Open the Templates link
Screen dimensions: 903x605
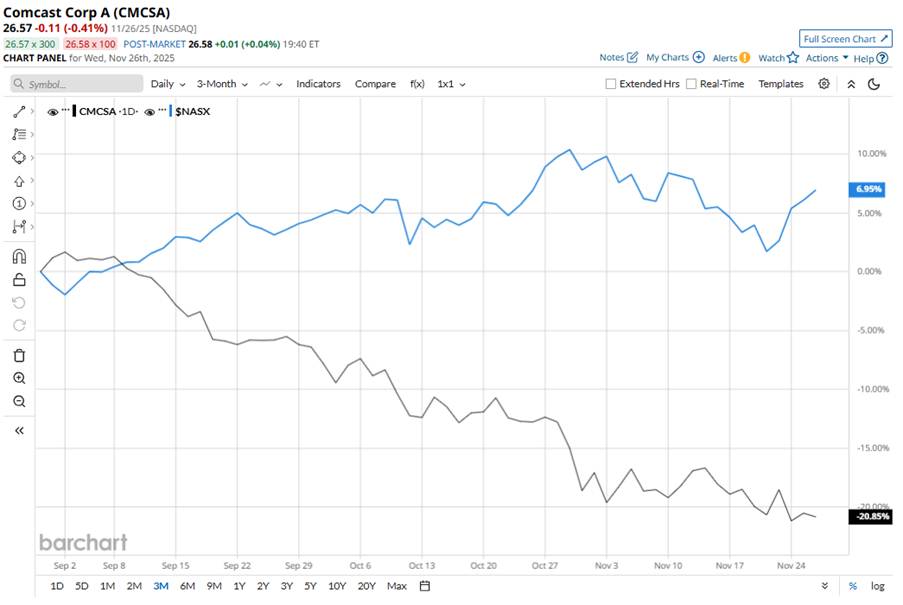pos(780,84)
